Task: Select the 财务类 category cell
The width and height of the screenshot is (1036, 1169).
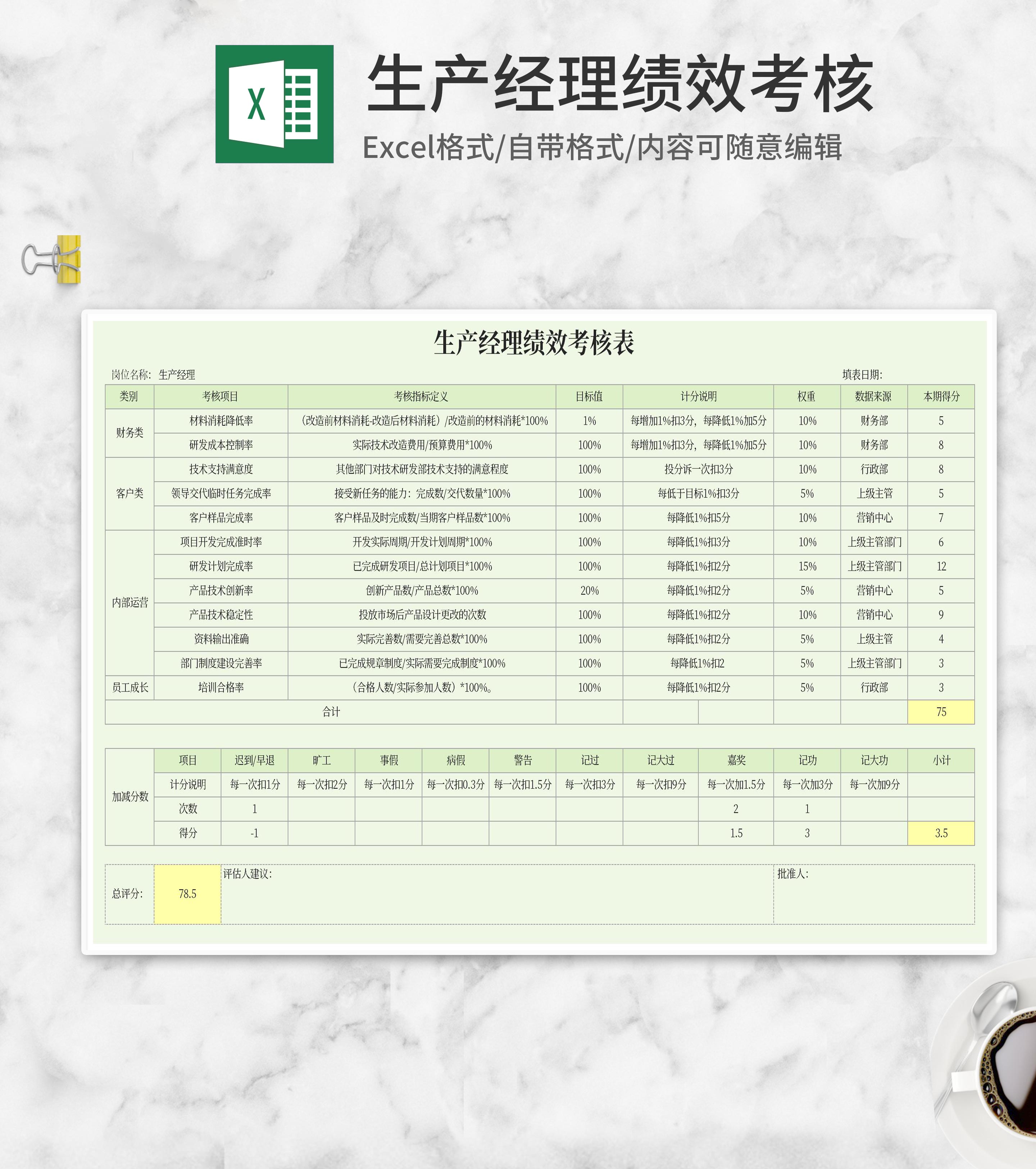Action: (129, 433)
